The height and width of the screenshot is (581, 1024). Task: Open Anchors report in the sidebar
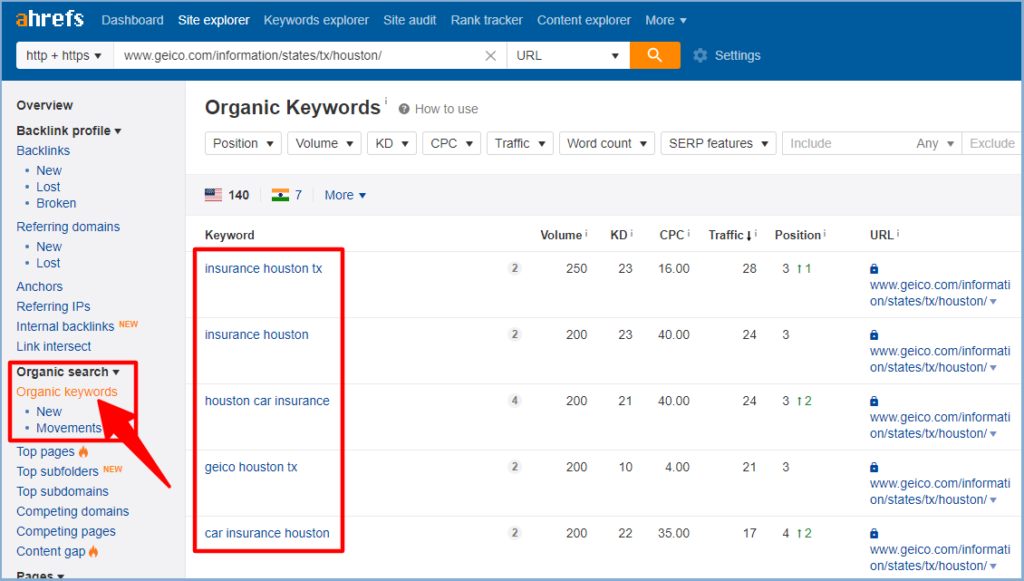click(x=39, y=287)
